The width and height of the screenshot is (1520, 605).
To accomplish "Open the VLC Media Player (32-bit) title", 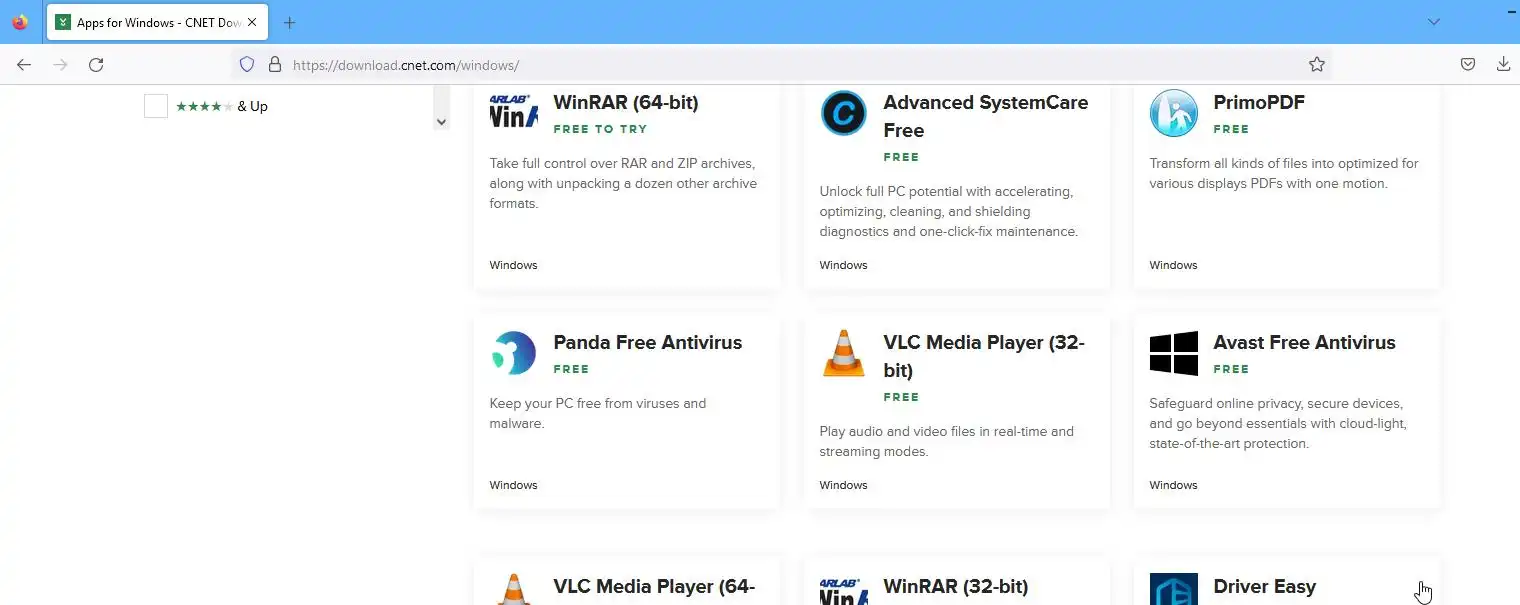I will 984,356.
